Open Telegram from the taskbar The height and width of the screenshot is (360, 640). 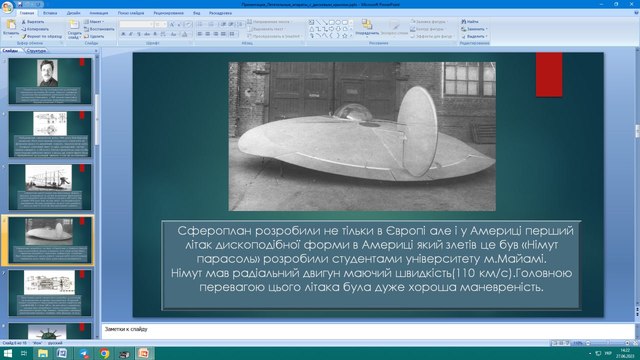click(84, 353)
